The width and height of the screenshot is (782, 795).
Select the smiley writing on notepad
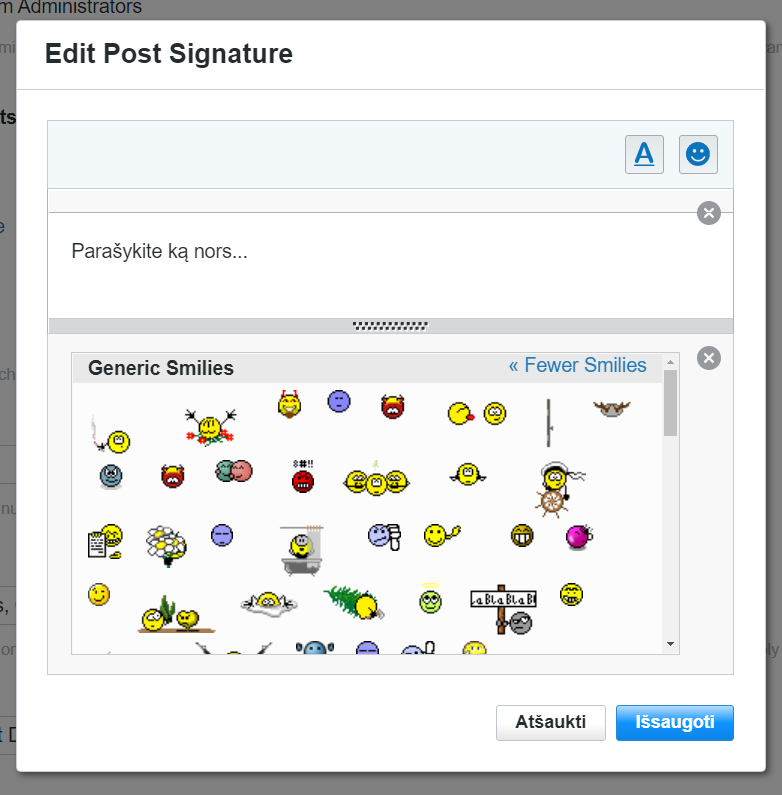click(x=104, y=541)
